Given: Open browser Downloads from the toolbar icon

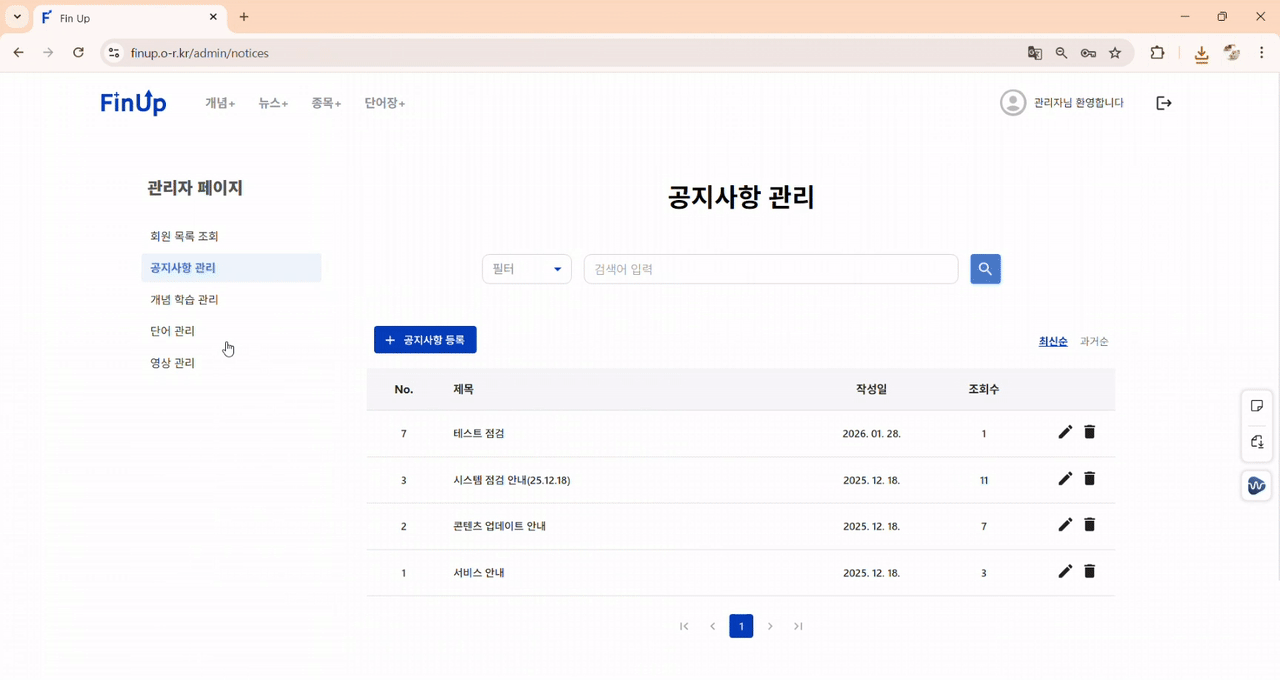Looking at the screenshot, I should pos(1201,53).
